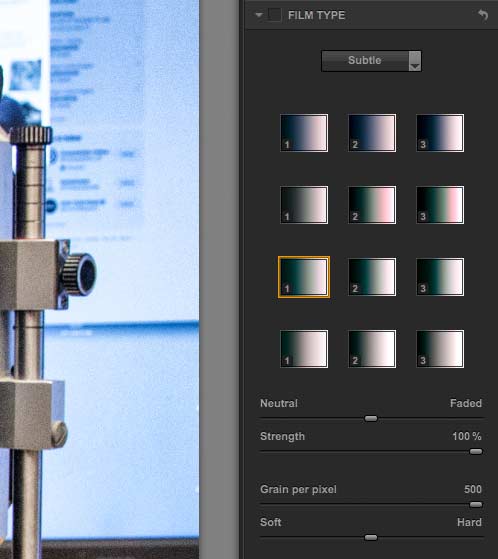Select first row film swatch 3

pyautogui.click(x=440, y=133)
